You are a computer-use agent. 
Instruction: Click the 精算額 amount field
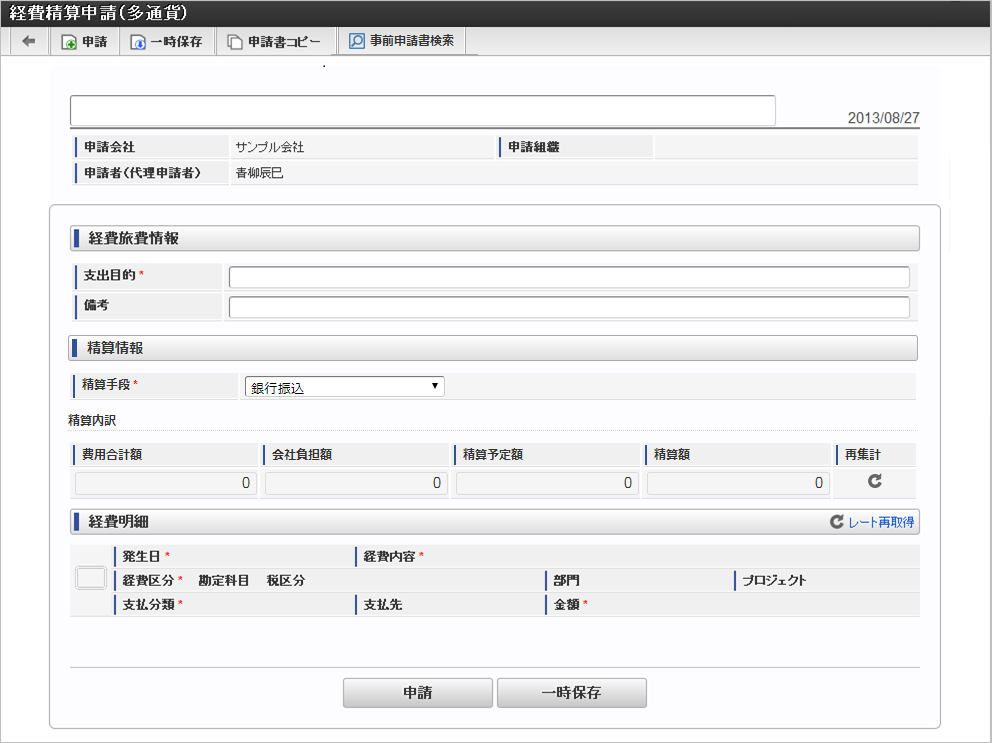pos(738,484)
